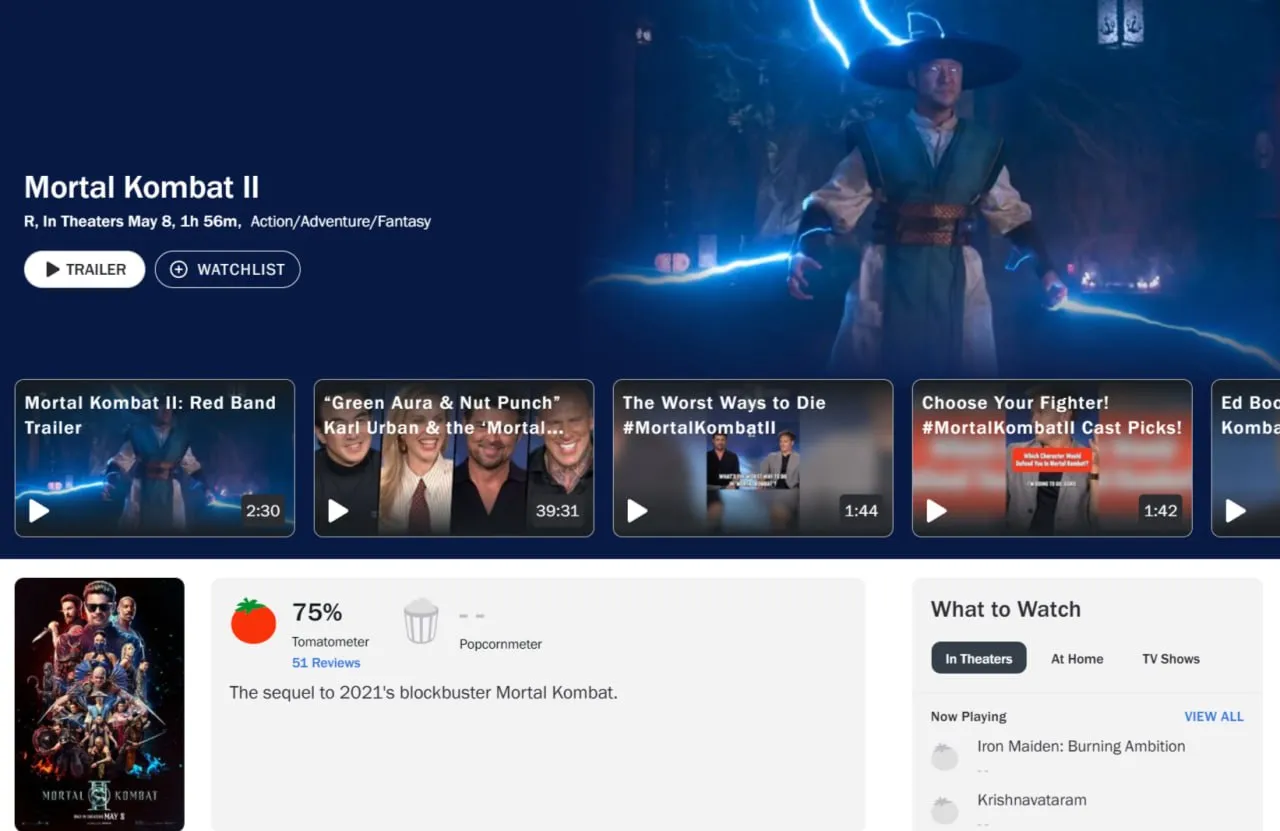Viewport: 1280px width, 831px height.
Task: Open the Mortal Kombat II poster image
Action: click(99, 703)
